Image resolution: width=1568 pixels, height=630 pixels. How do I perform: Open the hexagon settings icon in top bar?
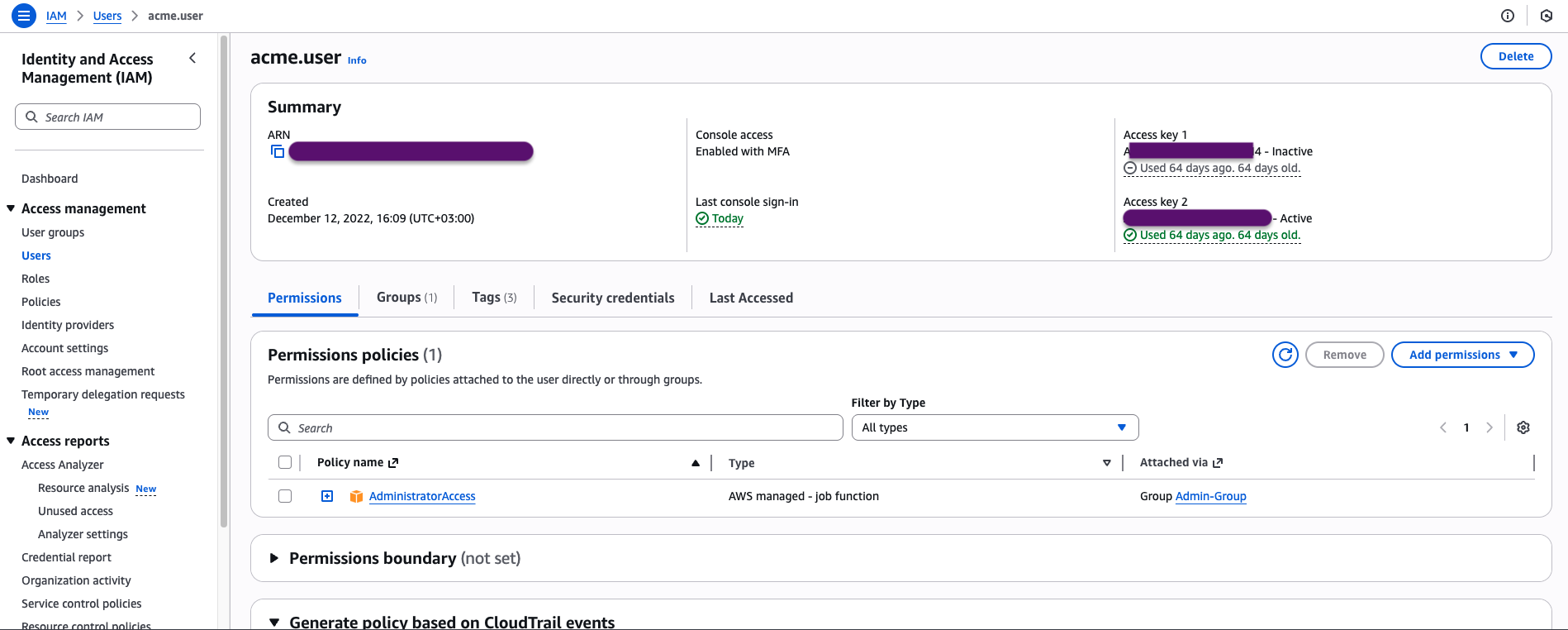(1547, 16)
